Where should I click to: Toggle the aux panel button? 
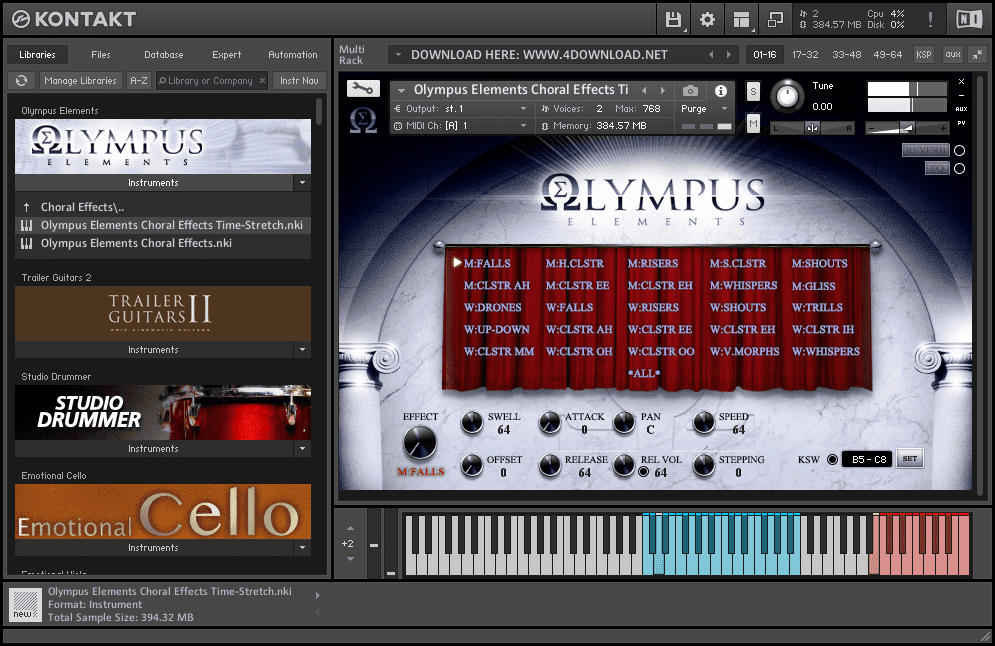[953, 55]
